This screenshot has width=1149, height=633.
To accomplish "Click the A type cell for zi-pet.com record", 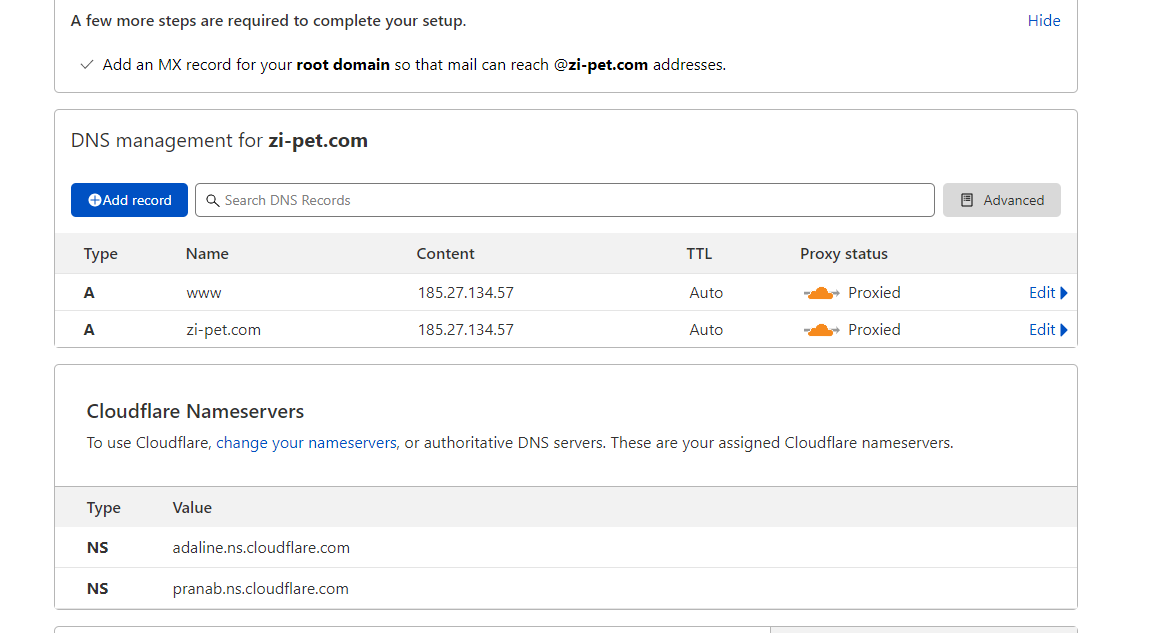I will pos(89,330).
